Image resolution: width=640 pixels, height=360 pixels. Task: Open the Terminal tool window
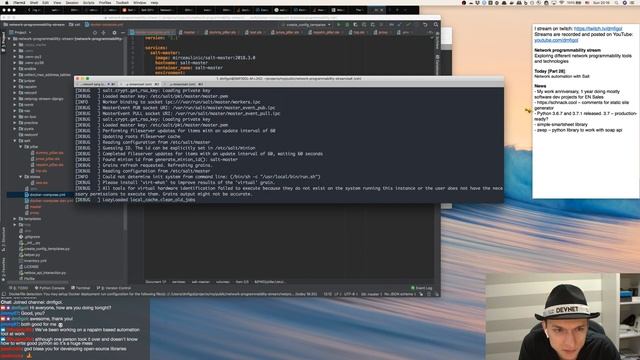click(x=80, y=288)
